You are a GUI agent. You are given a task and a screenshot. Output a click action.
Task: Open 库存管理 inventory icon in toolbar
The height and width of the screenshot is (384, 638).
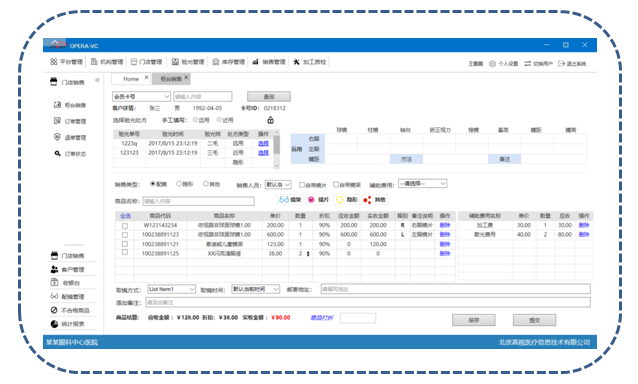(216, 62)
